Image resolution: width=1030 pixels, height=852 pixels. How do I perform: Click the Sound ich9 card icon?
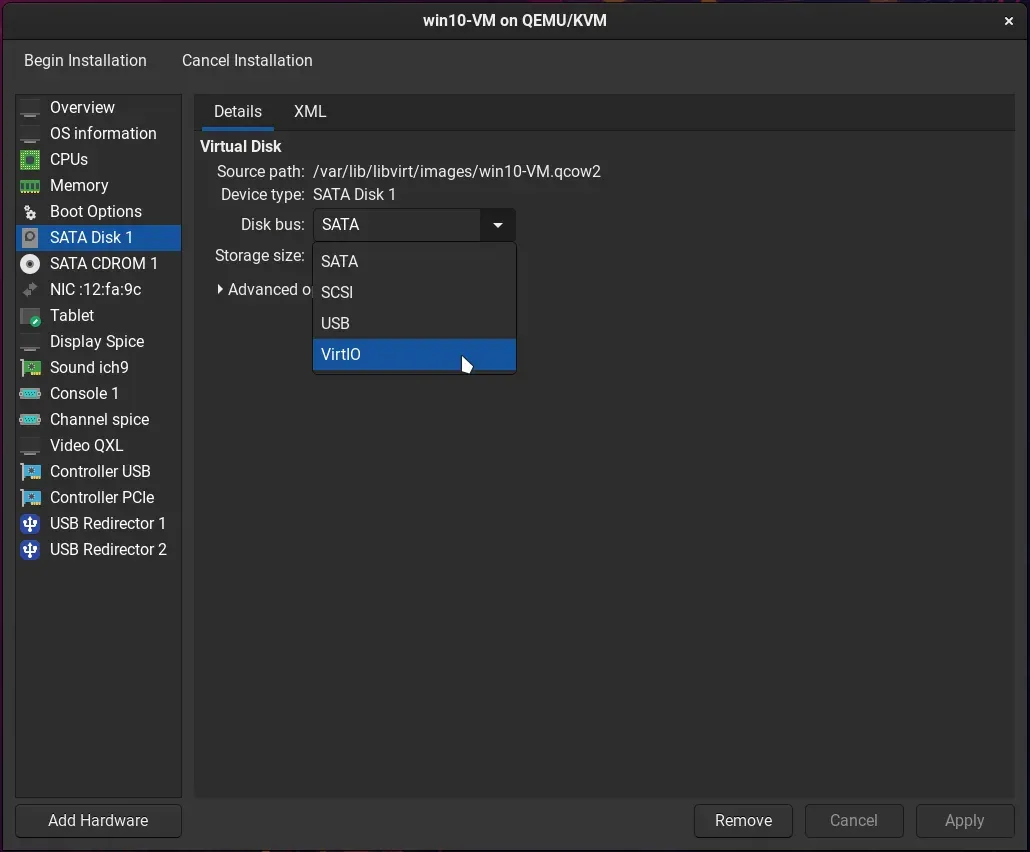pyautogui.click(x=30, y=368)
